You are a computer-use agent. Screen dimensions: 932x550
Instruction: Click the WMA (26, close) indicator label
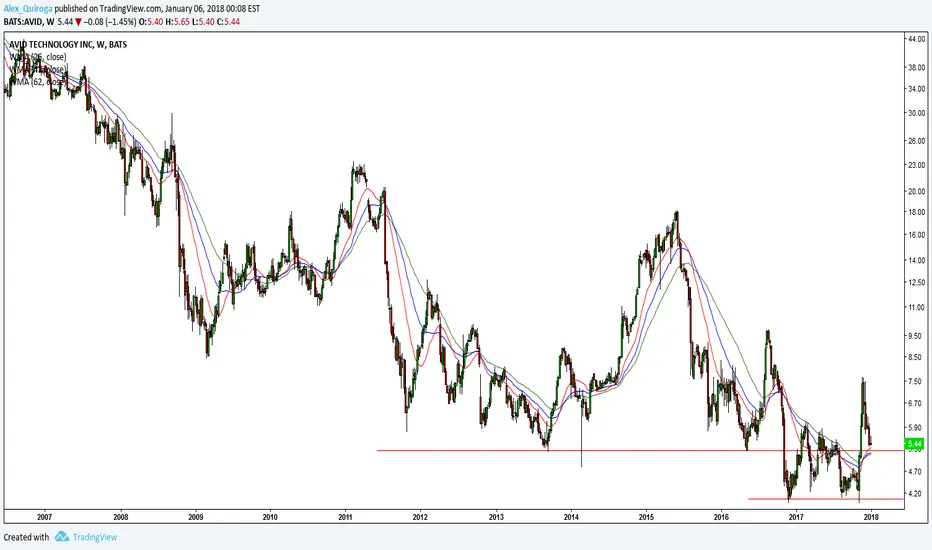pos(37,56)
